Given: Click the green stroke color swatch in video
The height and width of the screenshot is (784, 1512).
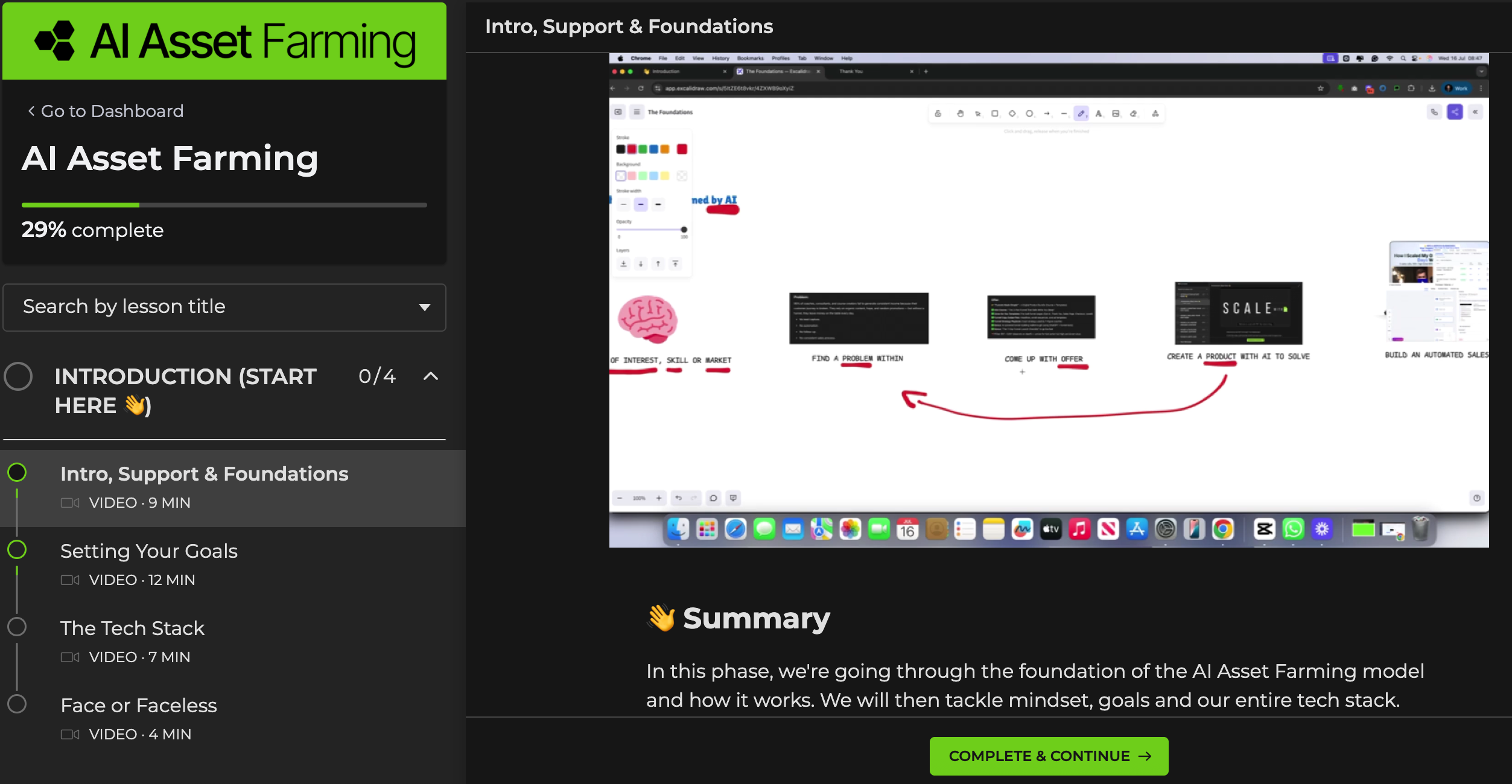Looking at the screenshot, I should coord(643,149).
